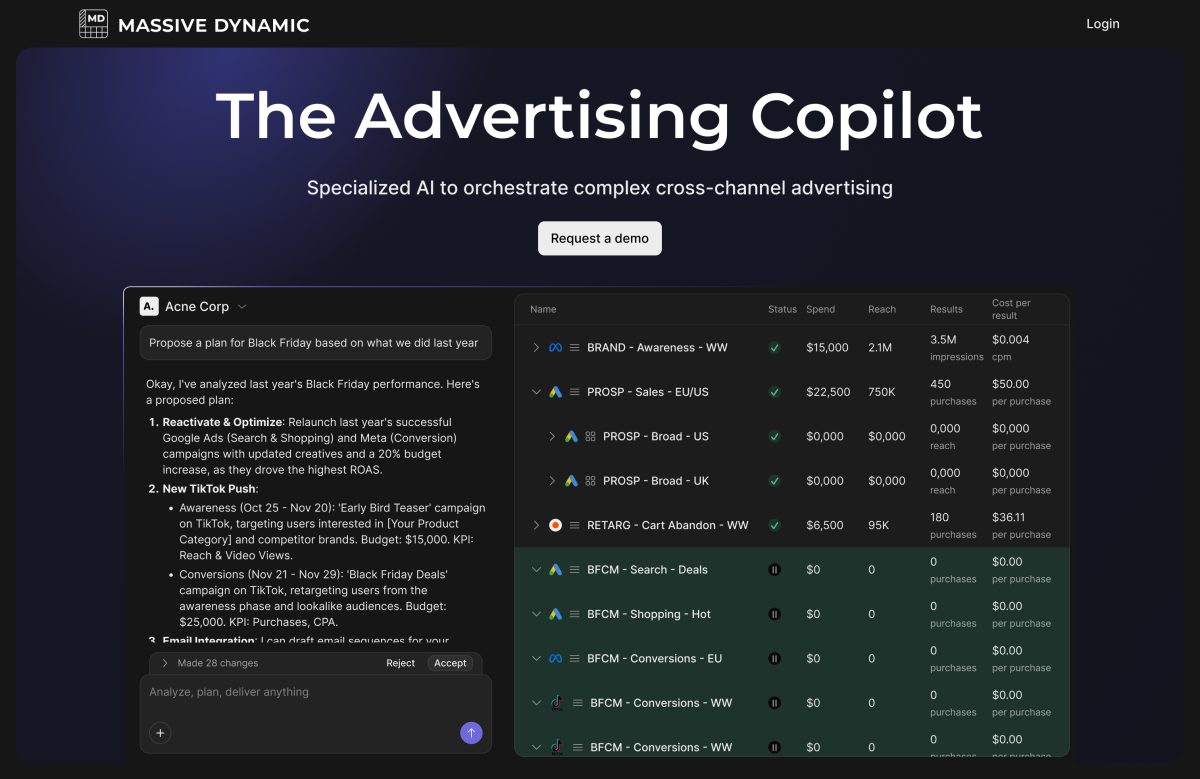Open the Acne Corp account dropdown
Viewport: 1200px width, 779px height.
point(242,307)
